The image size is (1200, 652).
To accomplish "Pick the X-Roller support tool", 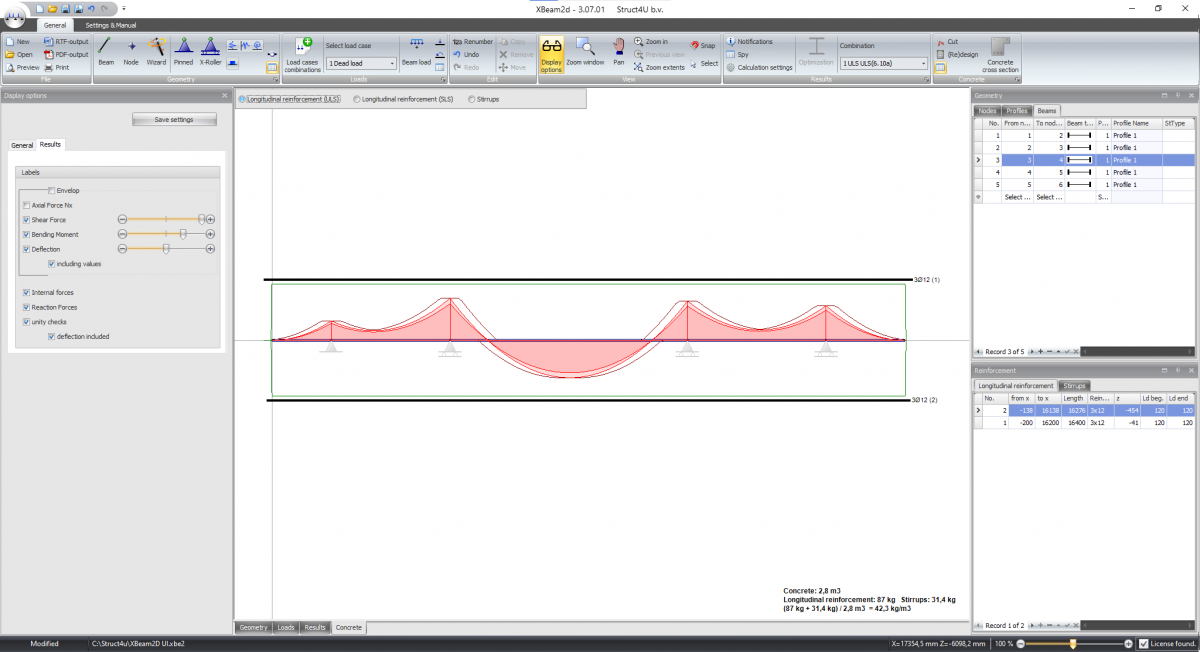I will (210, 50).
